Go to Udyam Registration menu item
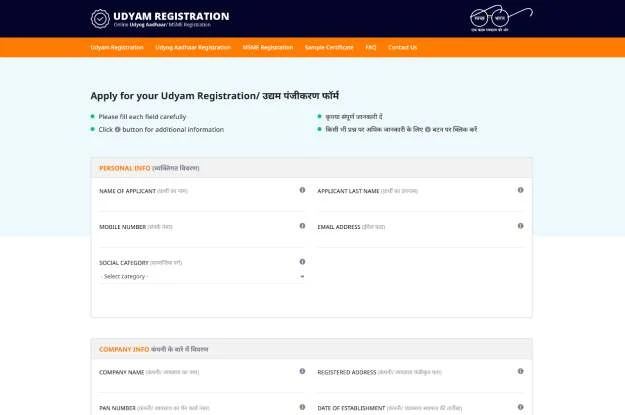Screen dimensions: 625x415 click(117, 47)
